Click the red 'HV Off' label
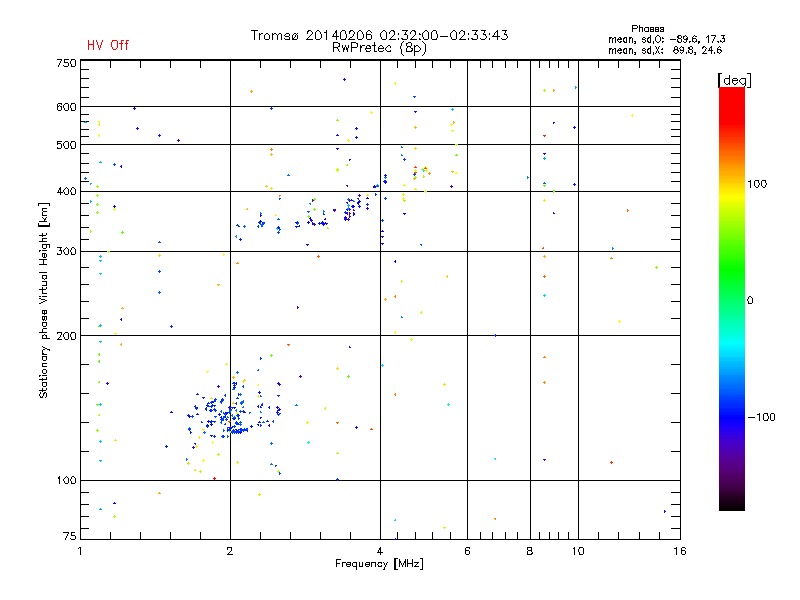The width and height of the screenshot is (800, 600). click(x=108, y=45)
